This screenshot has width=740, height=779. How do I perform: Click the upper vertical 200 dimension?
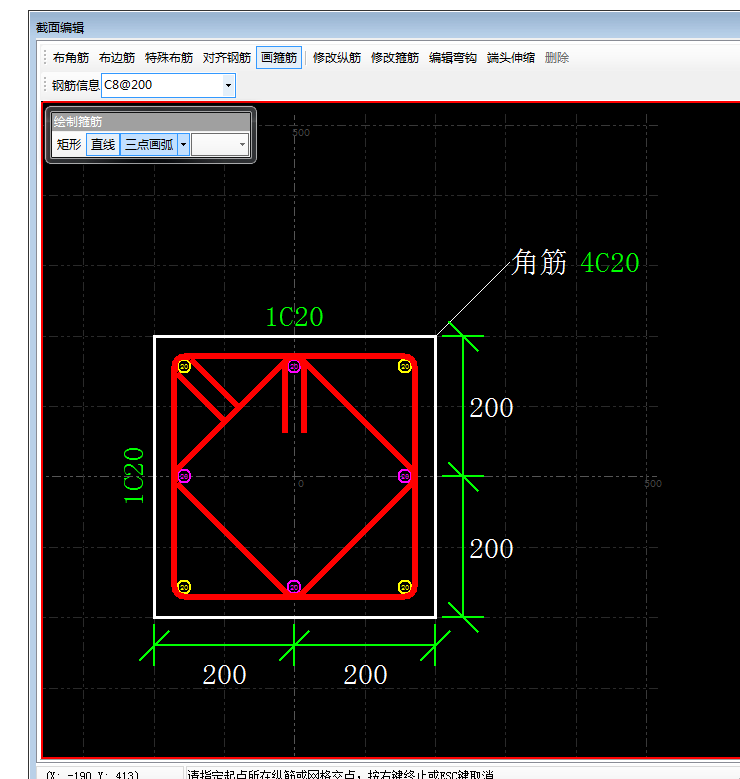491,408
